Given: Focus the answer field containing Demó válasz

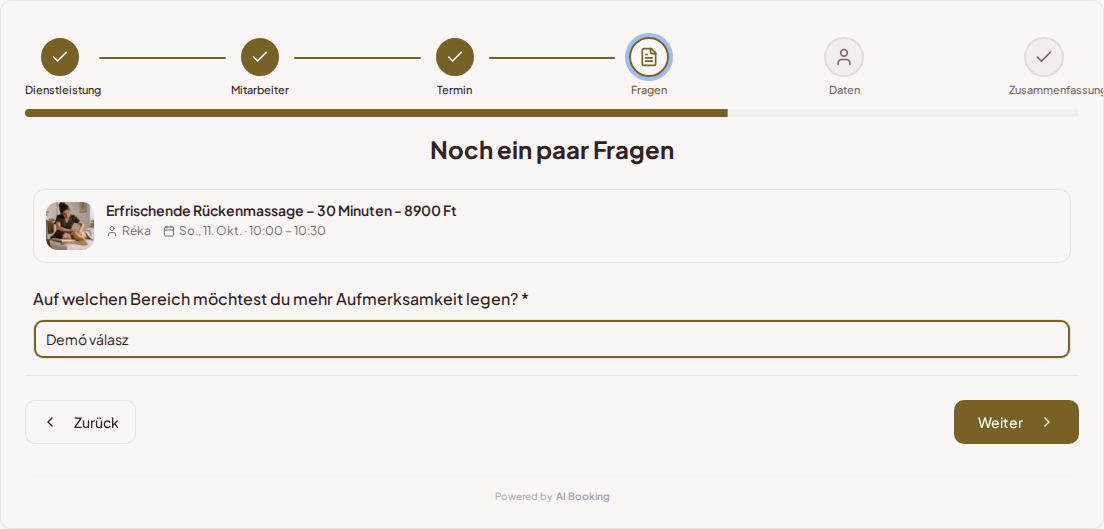Looking at the screenshot, I should (x=552, y=340).
